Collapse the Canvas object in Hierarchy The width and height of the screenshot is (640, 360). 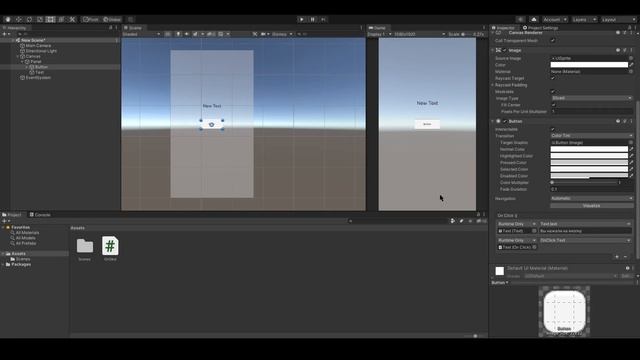point(18,56)
